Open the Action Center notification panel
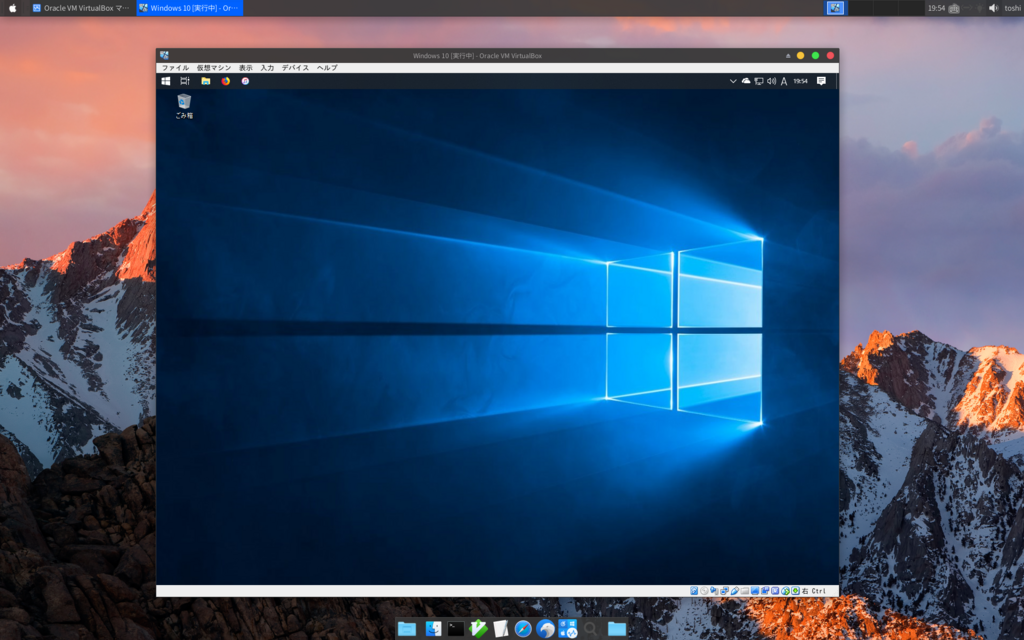This screenshot has width=1024, height=640. pos(821,81)
